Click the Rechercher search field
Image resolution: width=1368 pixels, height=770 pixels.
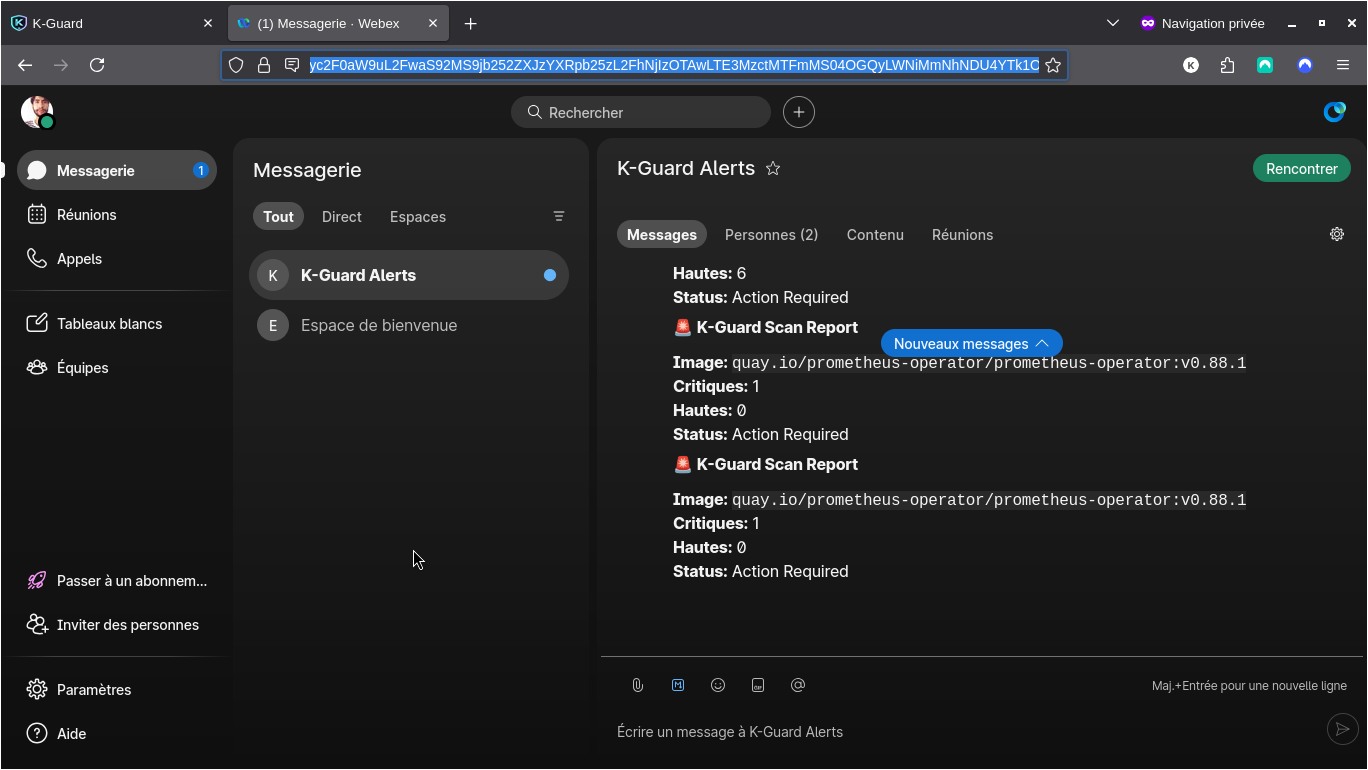coord(641,112)
